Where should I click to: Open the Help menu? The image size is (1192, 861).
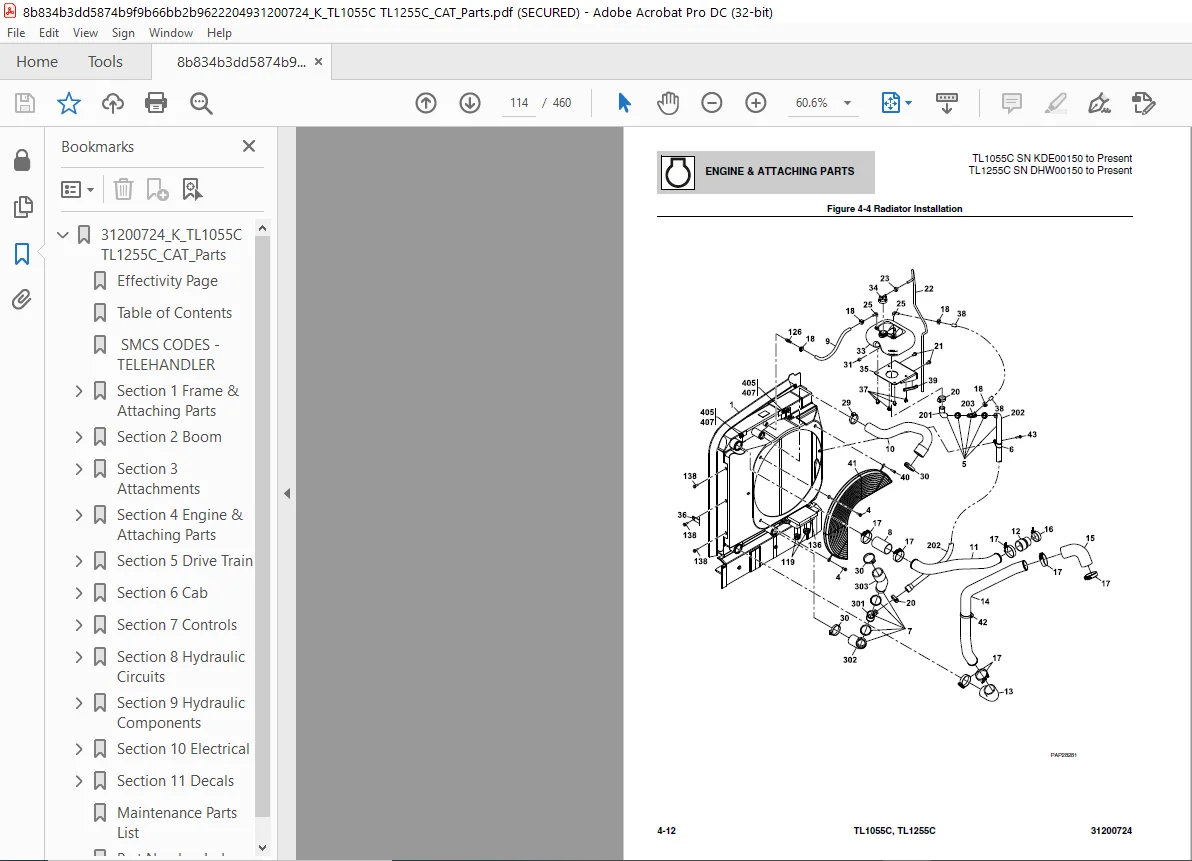coord(219,33)
